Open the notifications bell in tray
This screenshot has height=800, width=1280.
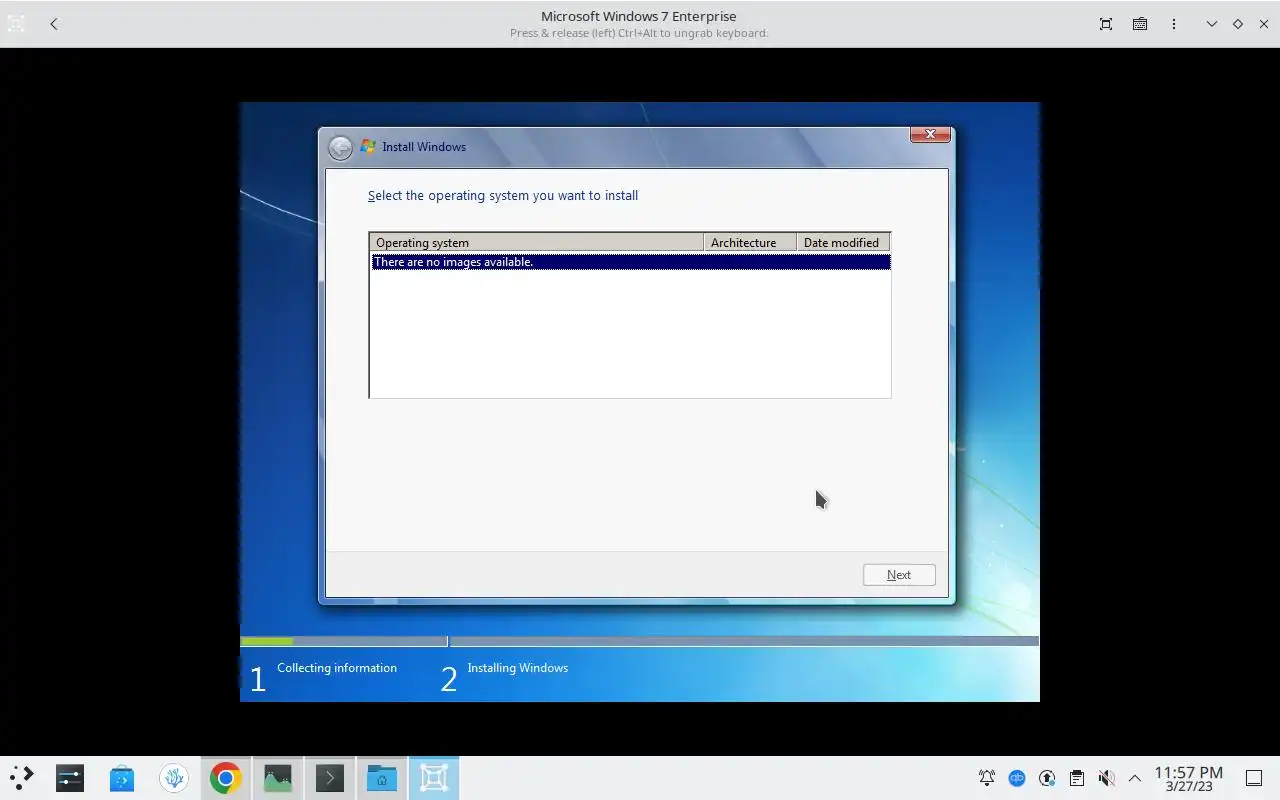coord(987,778)
